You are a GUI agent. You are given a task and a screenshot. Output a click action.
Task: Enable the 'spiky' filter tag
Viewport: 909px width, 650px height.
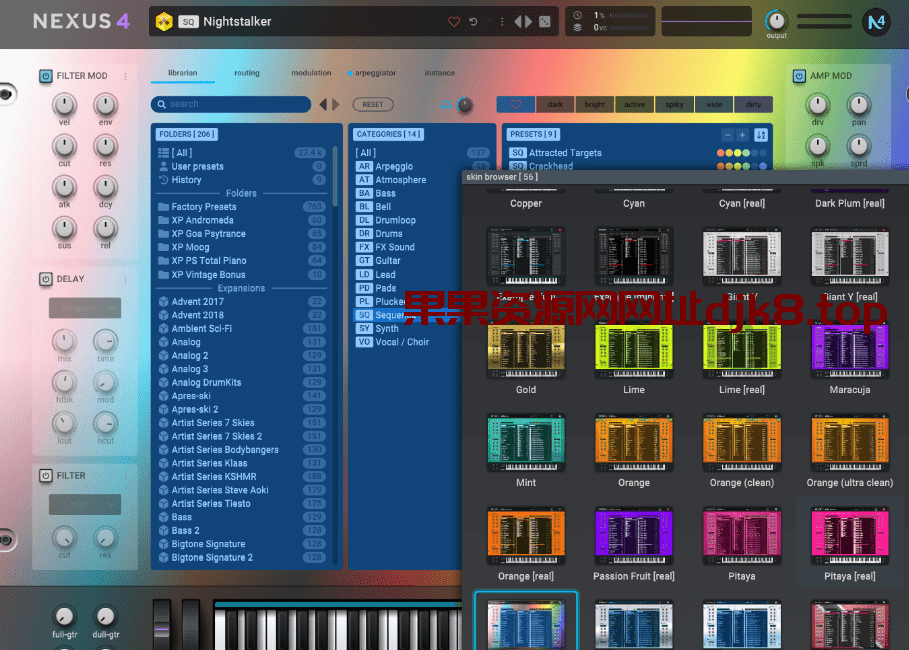pos(675,104)
